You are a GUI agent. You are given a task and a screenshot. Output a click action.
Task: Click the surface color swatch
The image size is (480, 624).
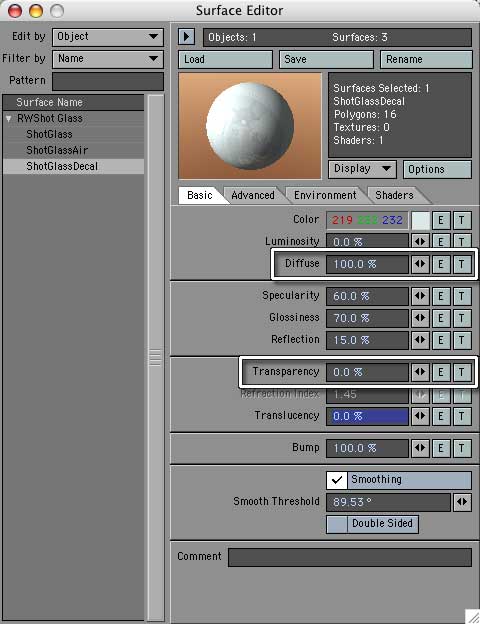tap(420, 220)
